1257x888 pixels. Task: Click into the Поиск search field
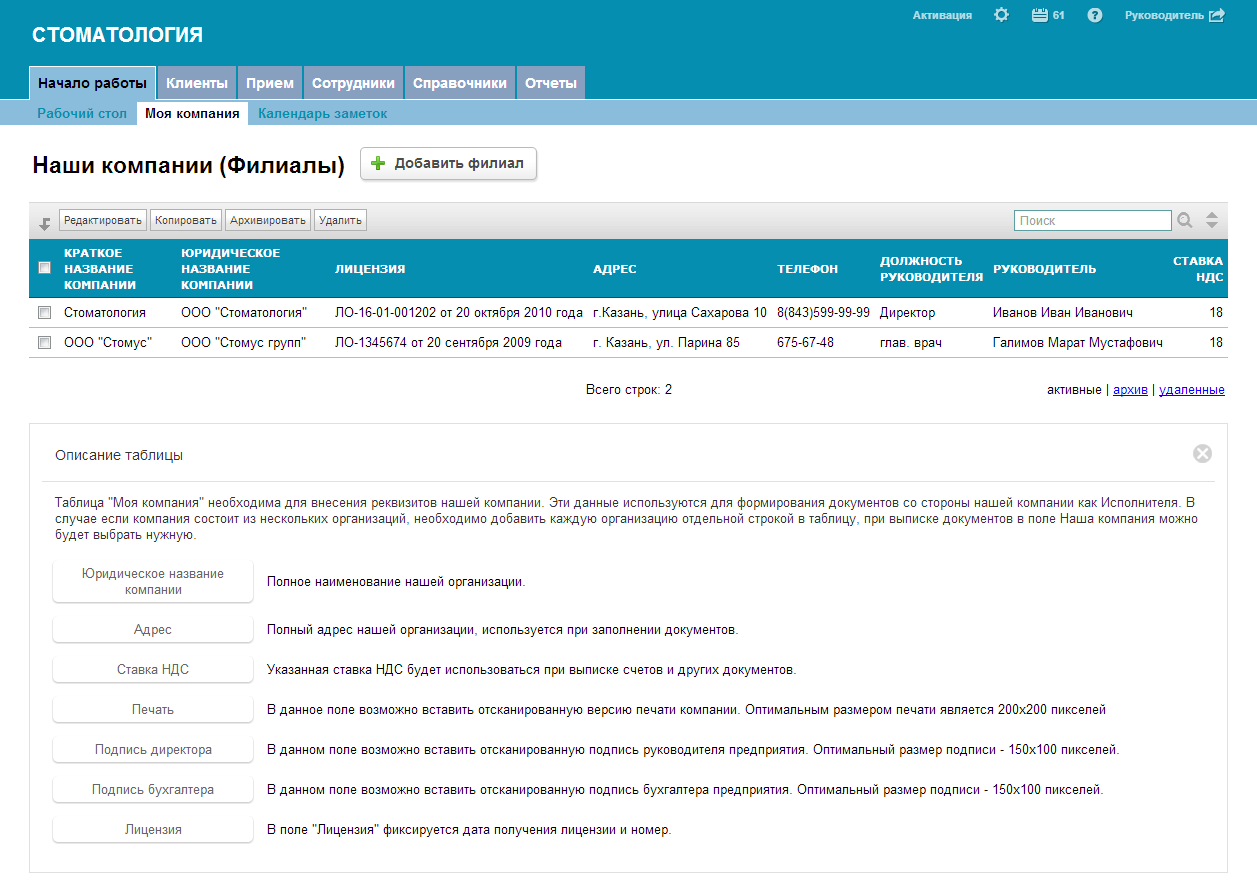1092,221
